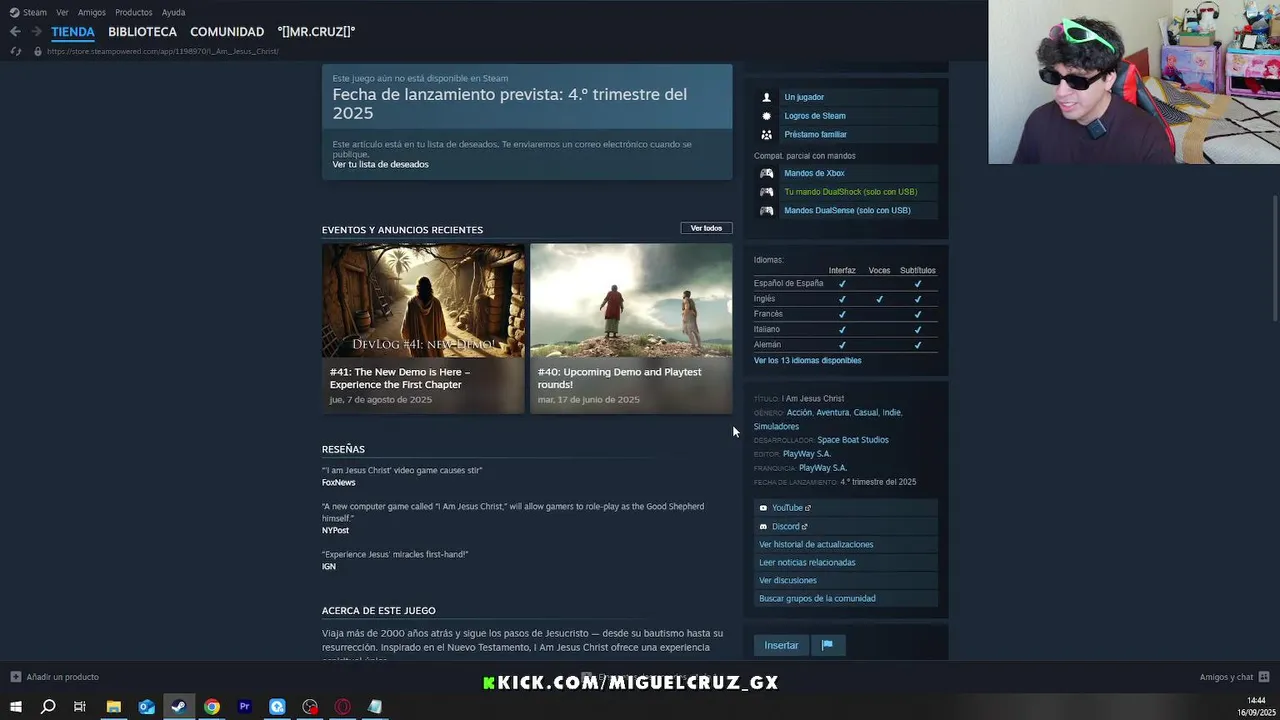Open the Windows Start menu
The height and width of the screenshot is (720, 1280).
(16, 707)
